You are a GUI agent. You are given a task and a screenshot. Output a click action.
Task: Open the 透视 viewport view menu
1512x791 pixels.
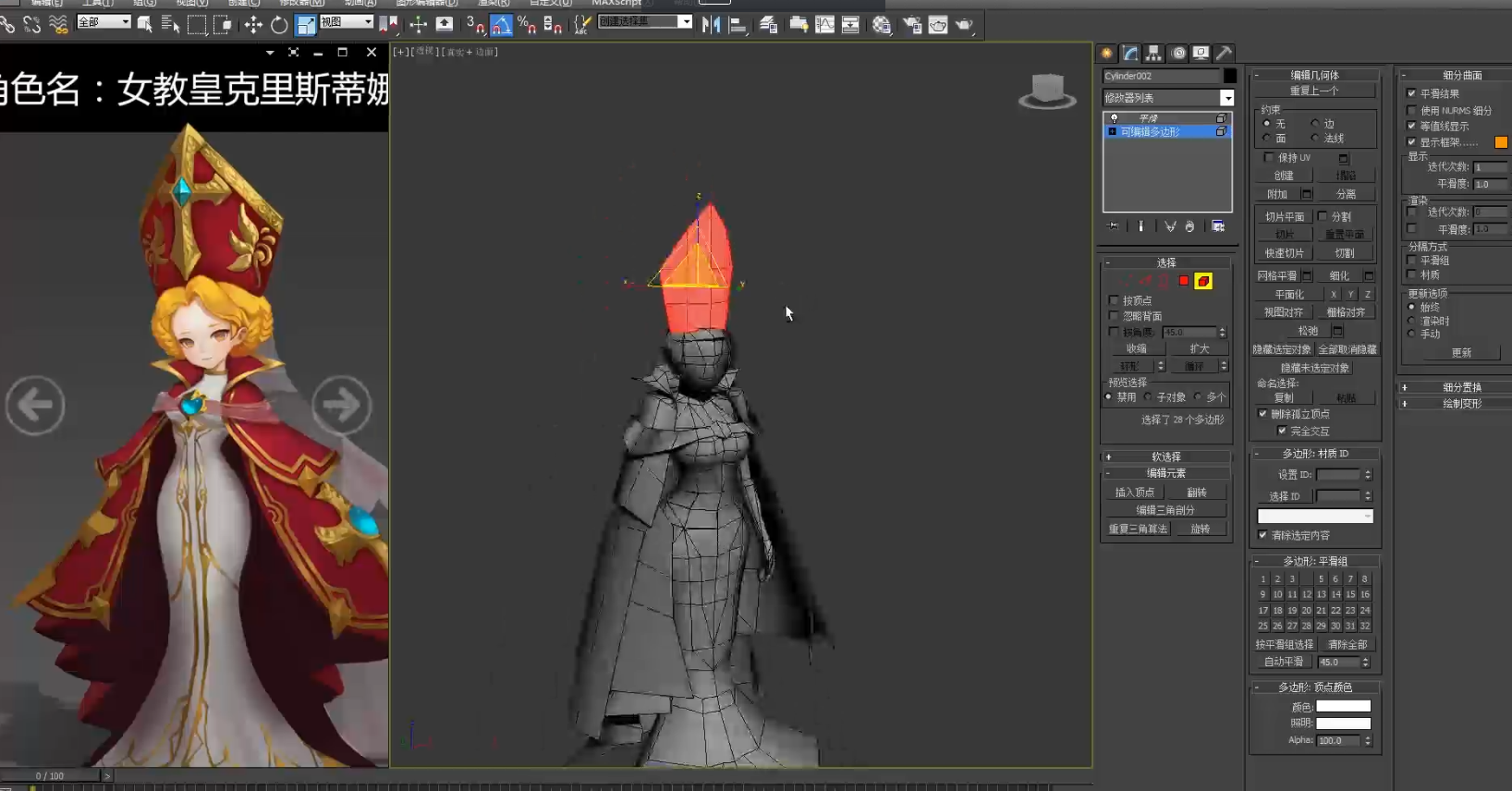[425, 52]
